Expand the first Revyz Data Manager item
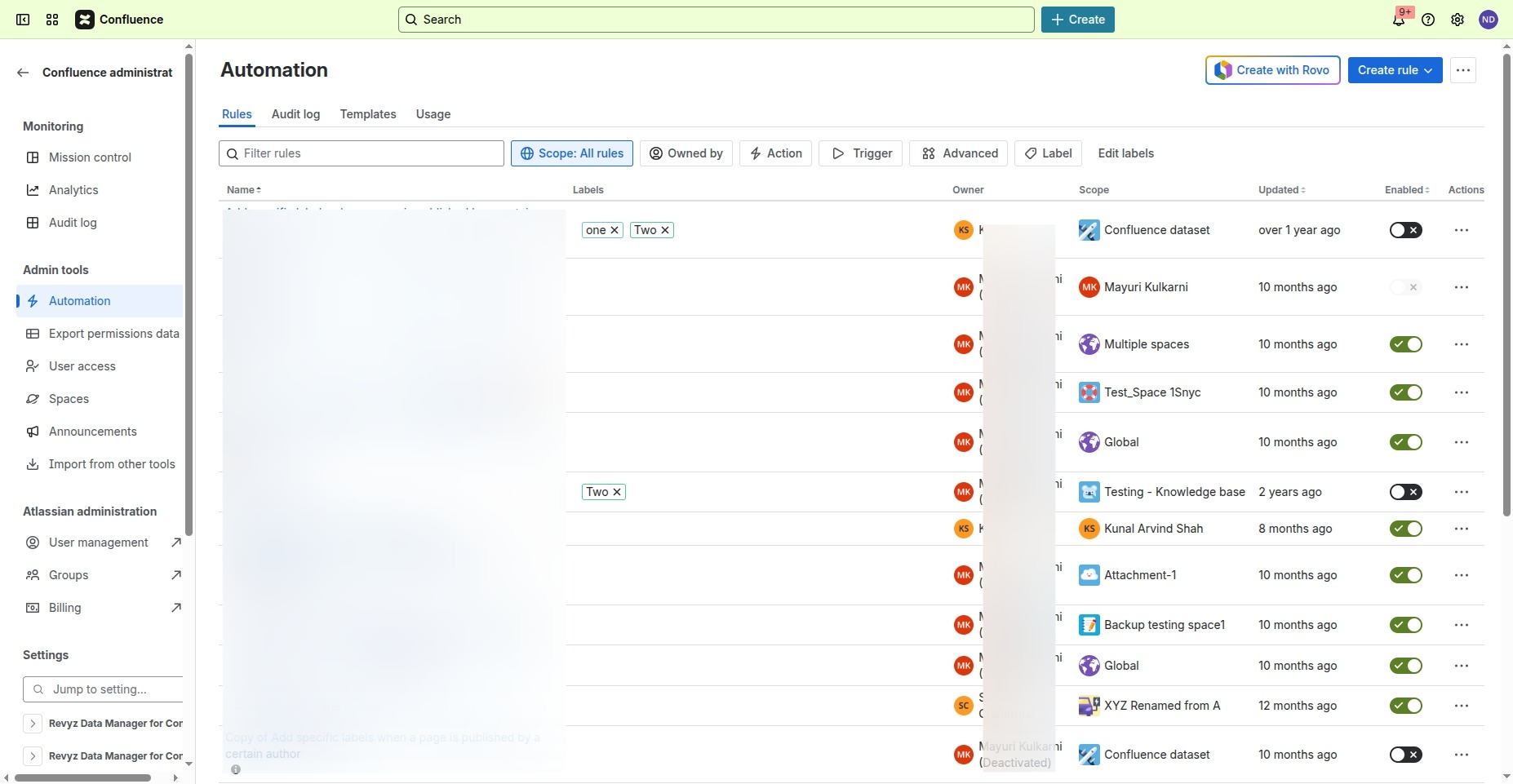The width and height of the screenshot is (1513, 784). (x=33, y=724)
